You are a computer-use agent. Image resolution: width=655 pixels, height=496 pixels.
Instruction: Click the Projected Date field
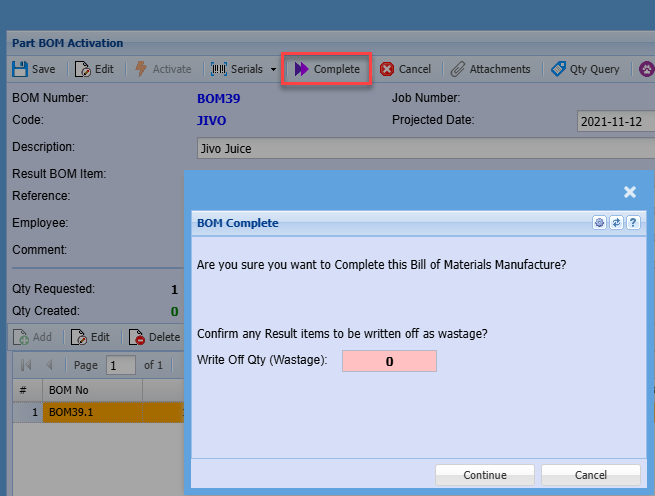[615, 122]
